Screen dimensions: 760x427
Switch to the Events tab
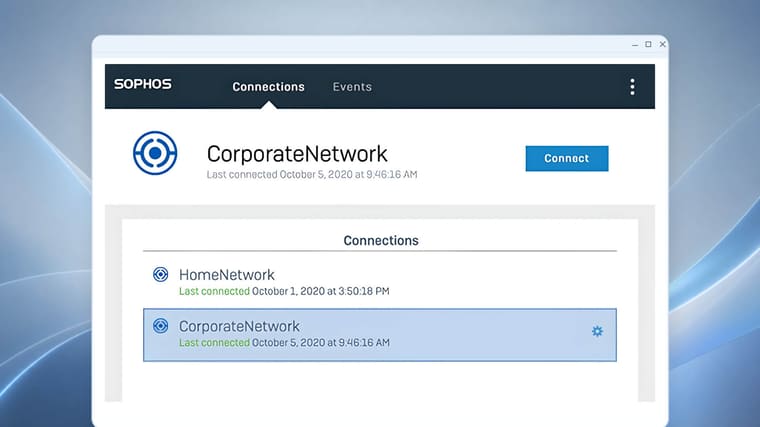(352, 87)
